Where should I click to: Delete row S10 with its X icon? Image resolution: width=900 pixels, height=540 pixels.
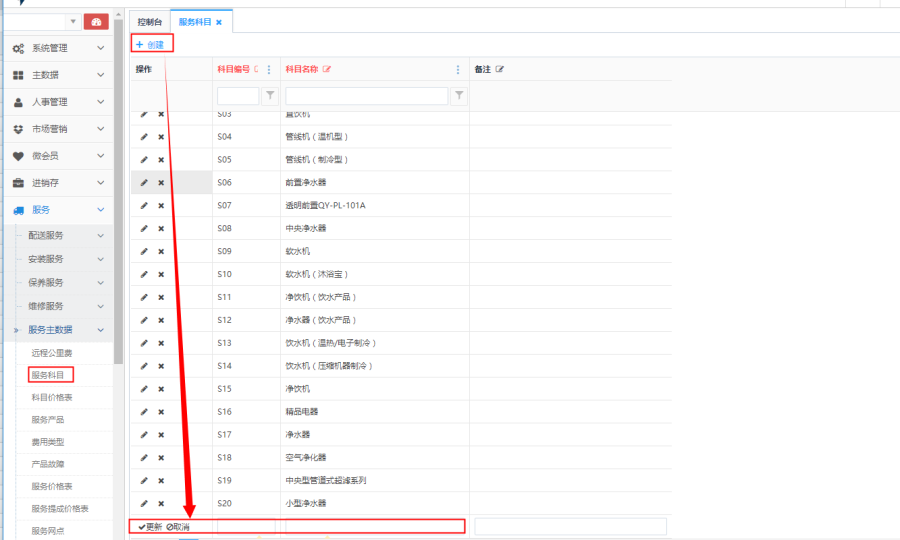pyautogui.click(x=161, y=275)
